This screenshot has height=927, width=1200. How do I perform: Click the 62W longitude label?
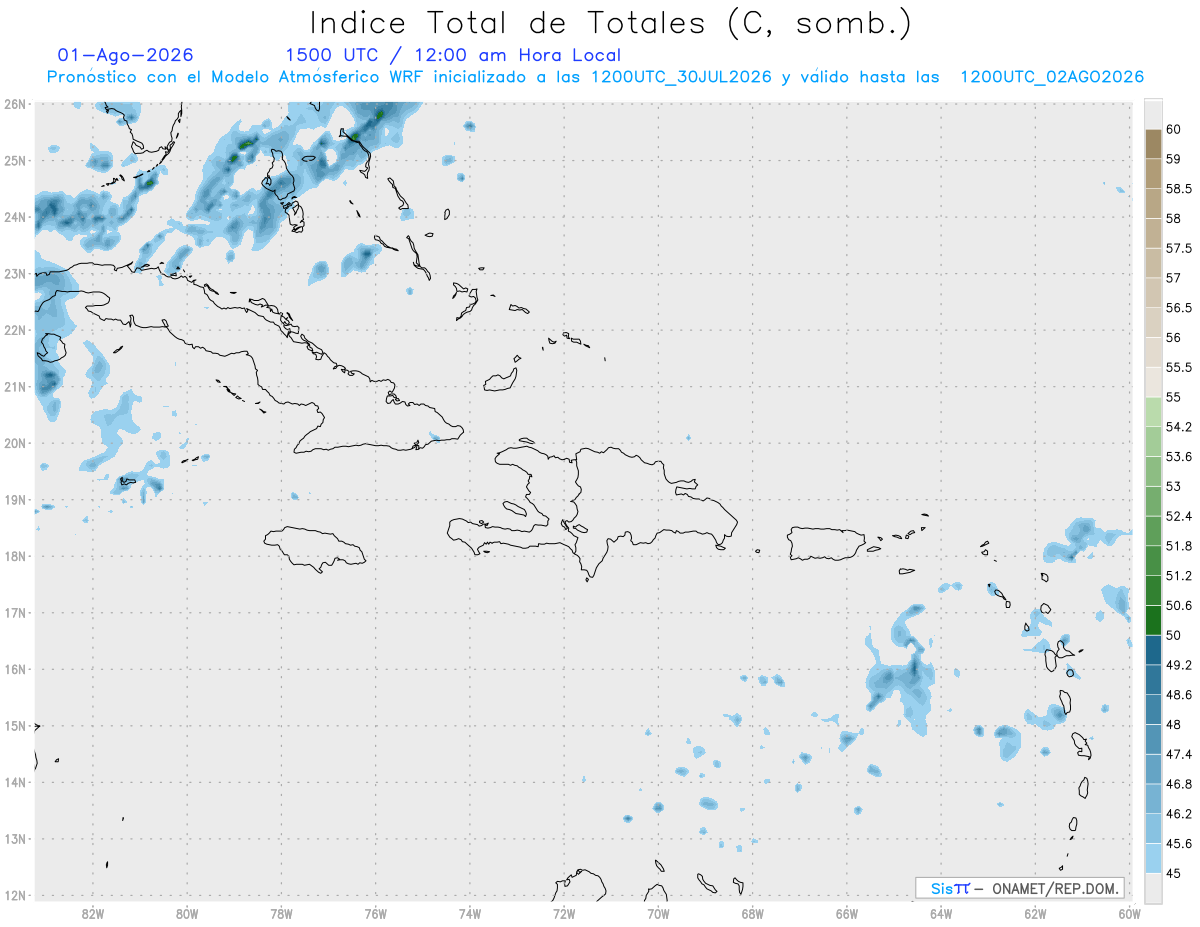tap(1035, 914)
